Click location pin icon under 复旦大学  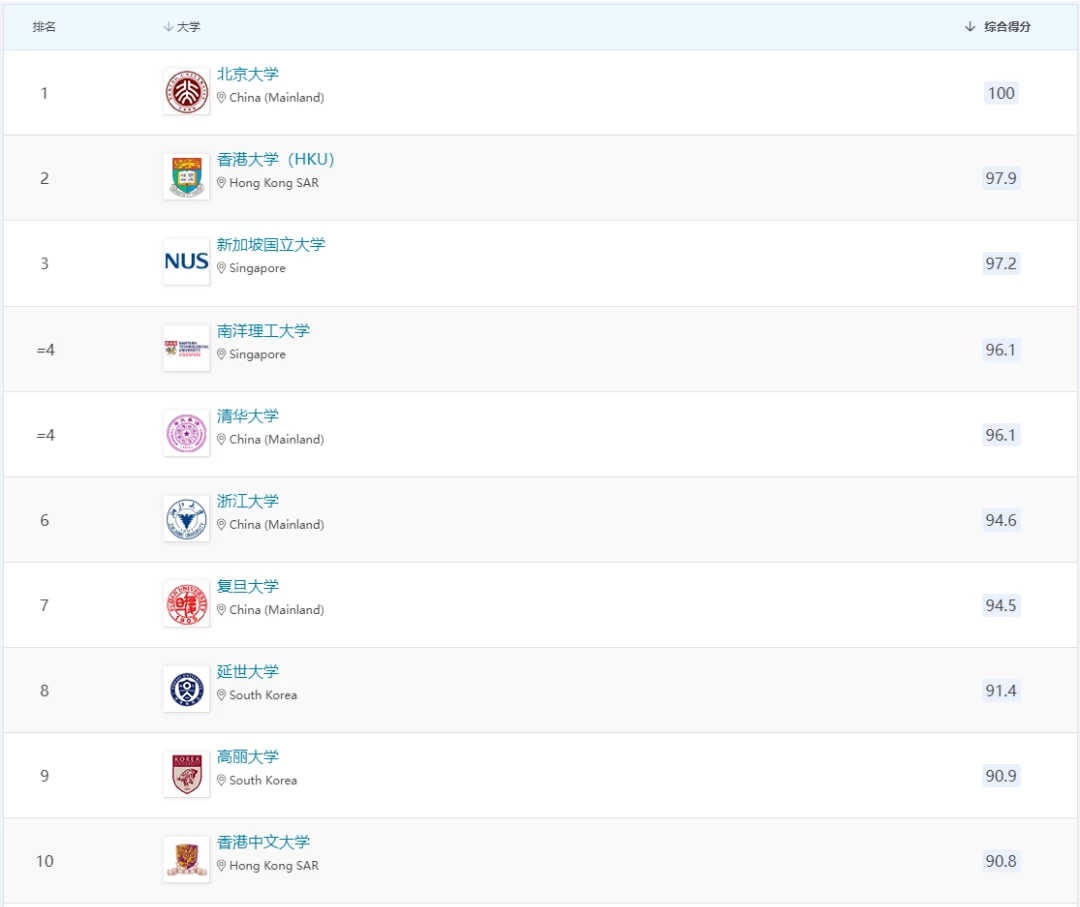(x=221, y=609)
